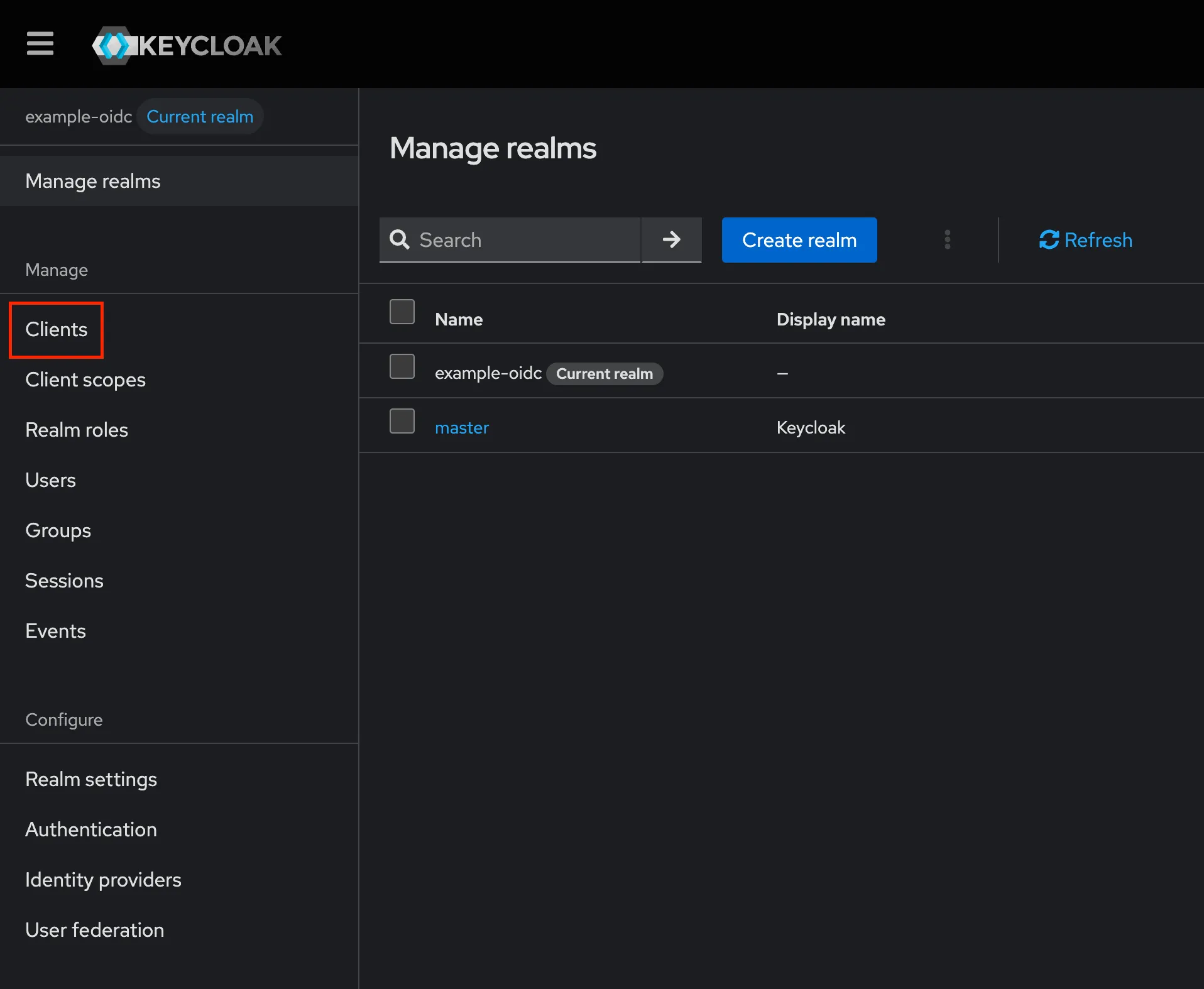Submit search with the arrow icon
The image size is (1204, 989).
coord(671,240)
